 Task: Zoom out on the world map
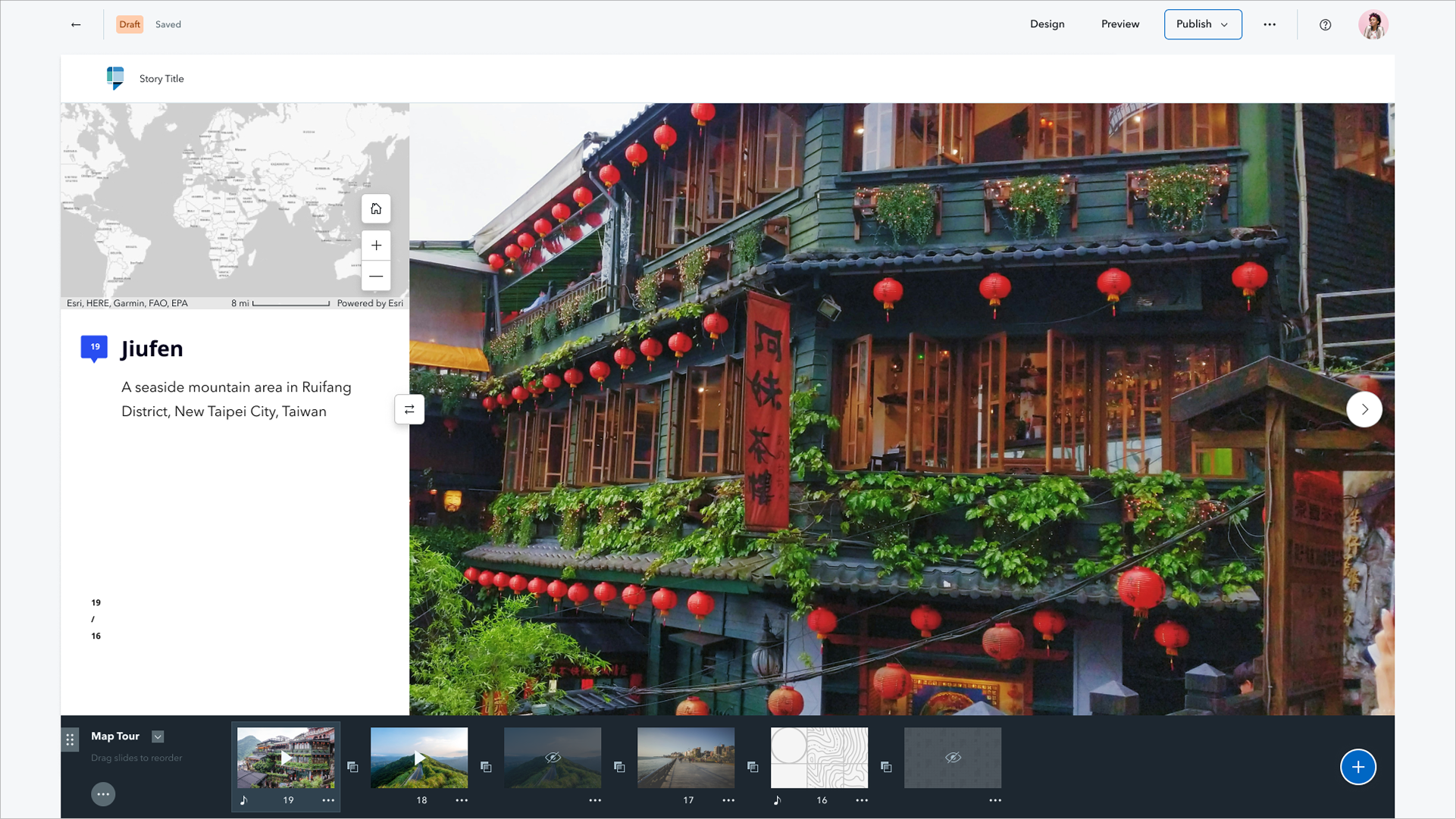376,277
